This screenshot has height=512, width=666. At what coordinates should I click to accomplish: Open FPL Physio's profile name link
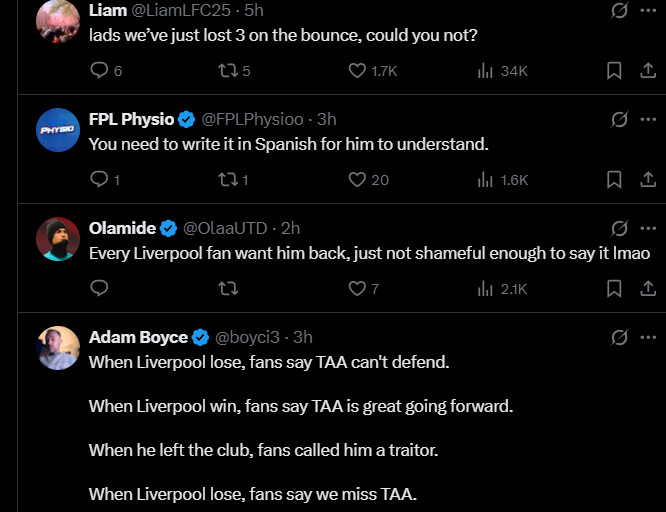tap(131, 119)
